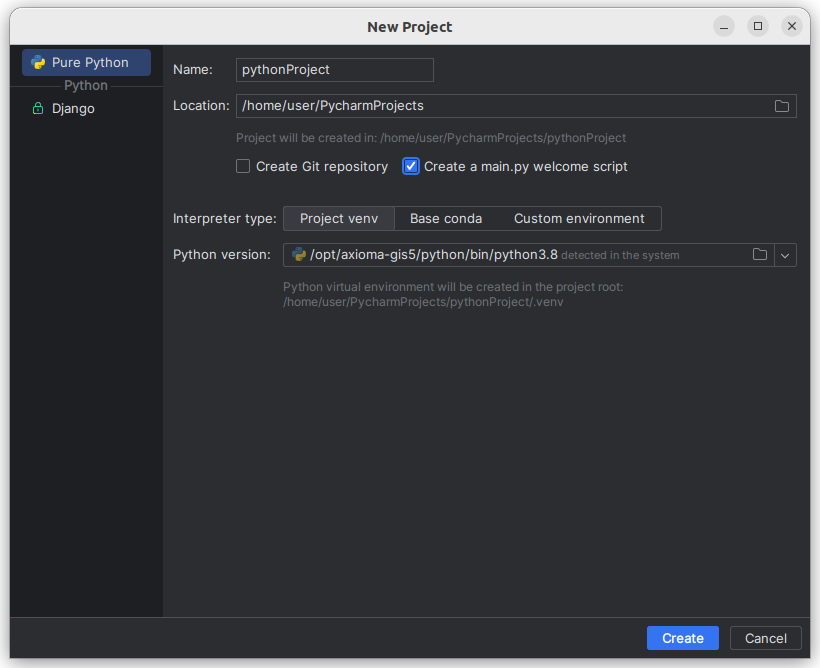Viewport: 820px width, 668px height.
Task: Click the Django lock icon in sidebar
Action: pos(38,108)
